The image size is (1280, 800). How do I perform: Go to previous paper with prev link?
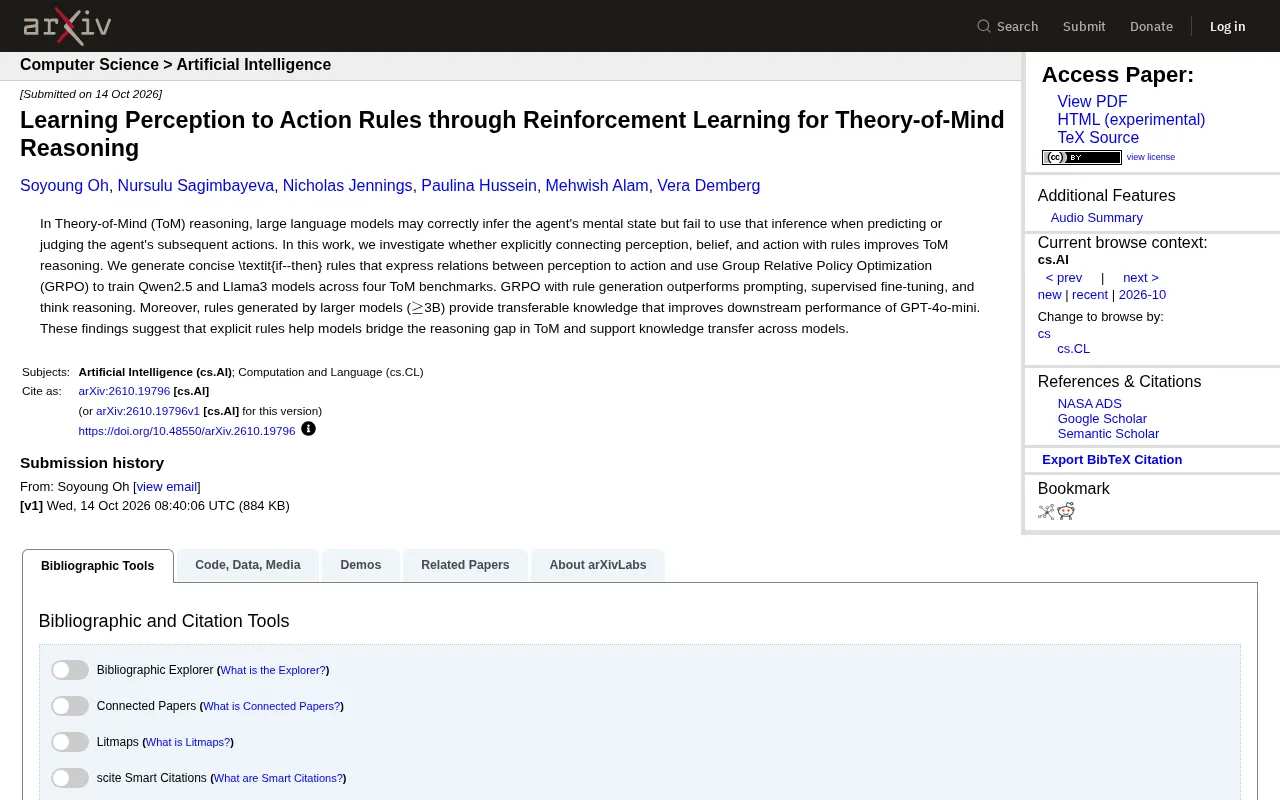click(x=1064, y=278)
